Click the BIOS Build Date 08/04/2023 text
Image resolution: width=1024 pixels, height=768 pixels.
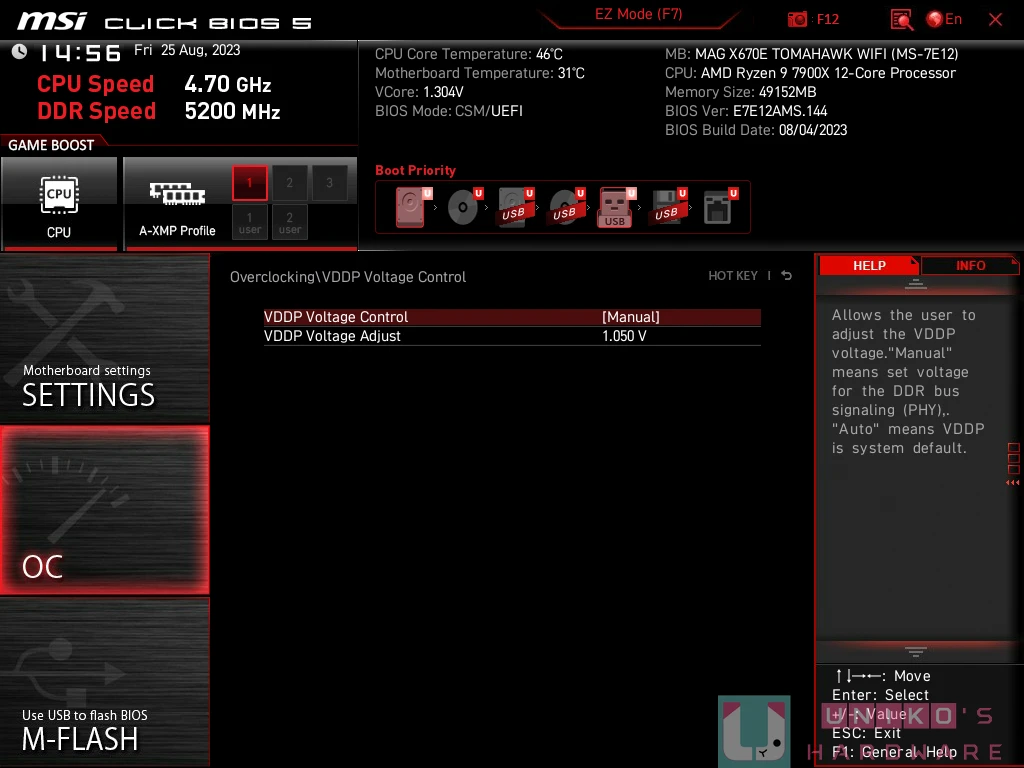[x=756, y=130]
